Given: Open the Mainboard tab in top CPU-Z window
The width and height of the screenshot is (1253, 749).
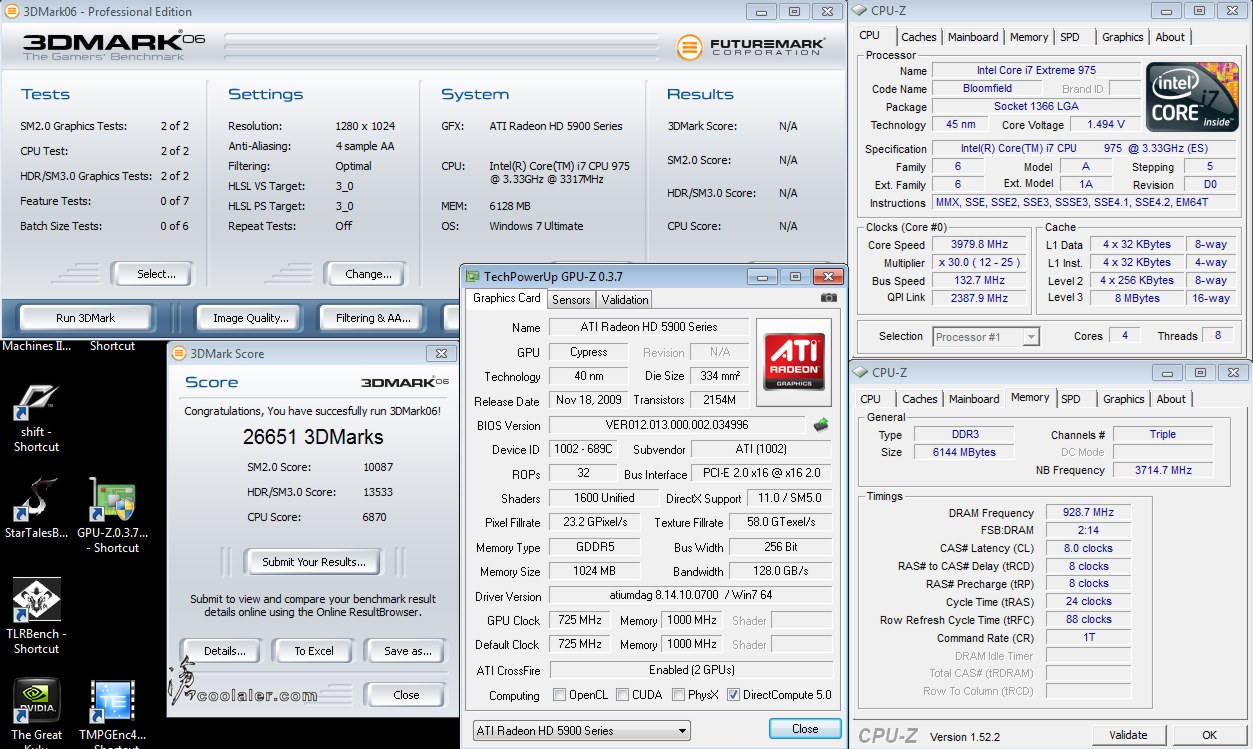Looking at the screenshot, I should [x=972, y=37].
